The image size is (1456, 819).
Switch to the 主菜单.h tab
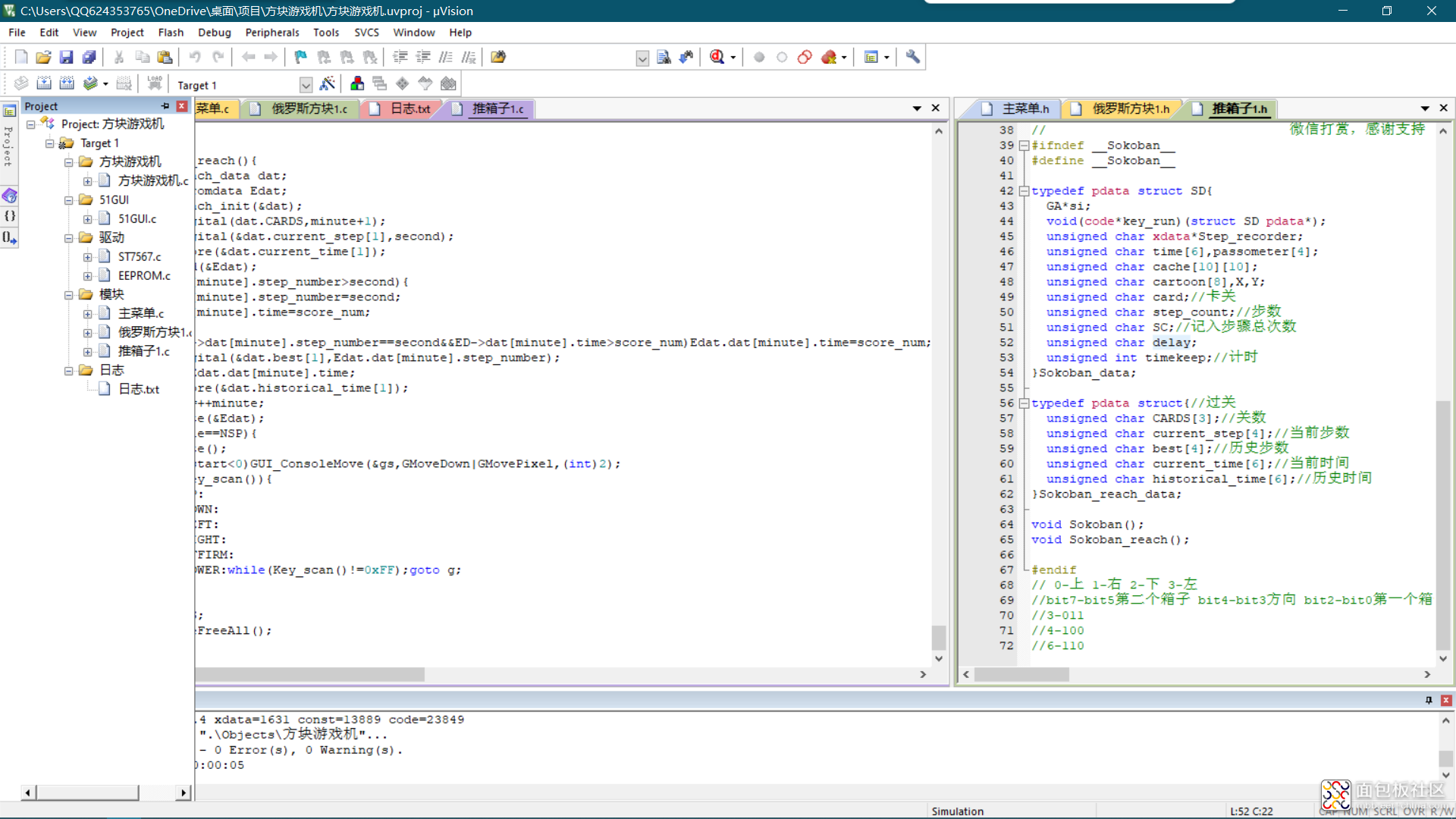point(1016,109)
